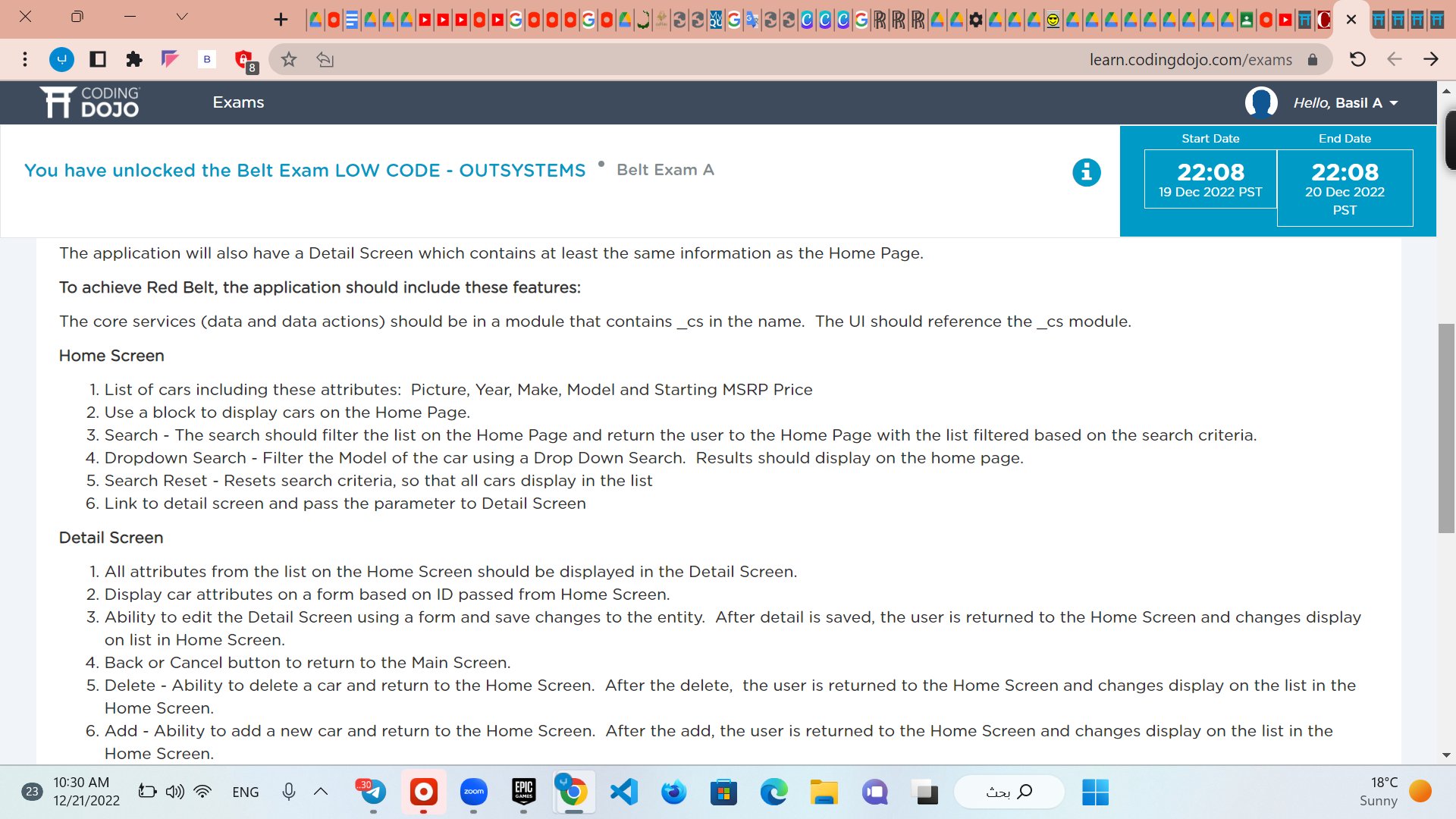Click the learn.codingdojo.com/exams address bar
Viewport: 1456px width, 819px height.
click(1190, 59)
